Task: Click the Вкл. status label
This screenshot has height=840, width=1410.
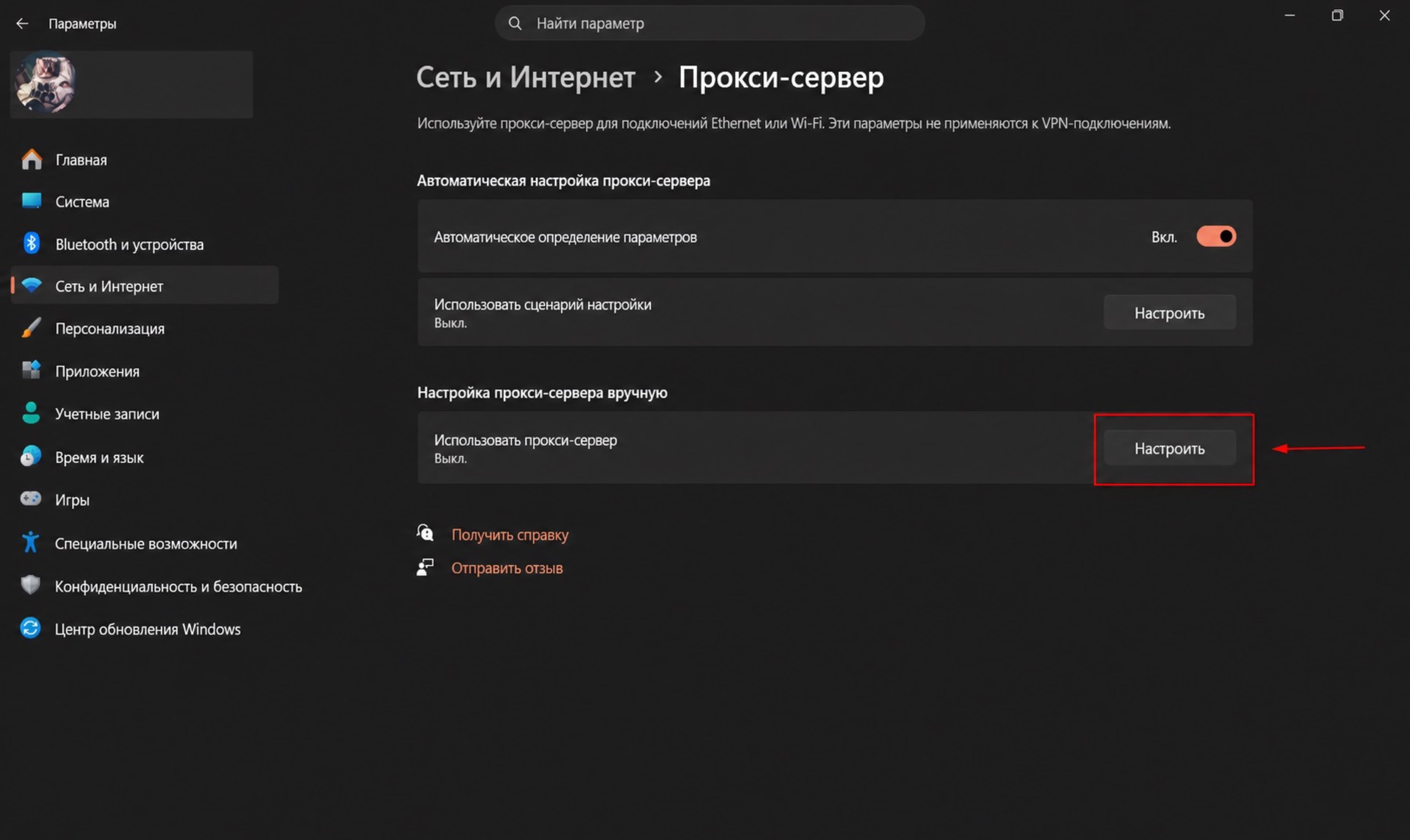Action: [x=1164, y=237]
